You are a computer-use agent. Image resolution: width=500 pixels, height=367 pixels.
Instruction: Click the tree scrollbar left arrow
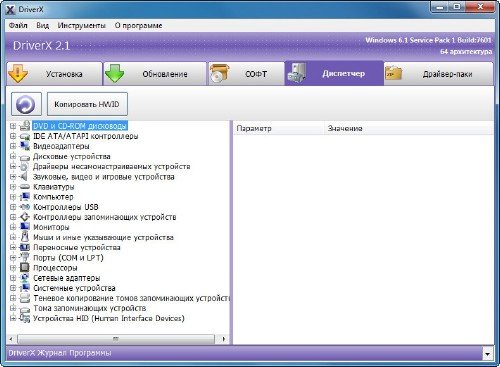tap(11, 339)
